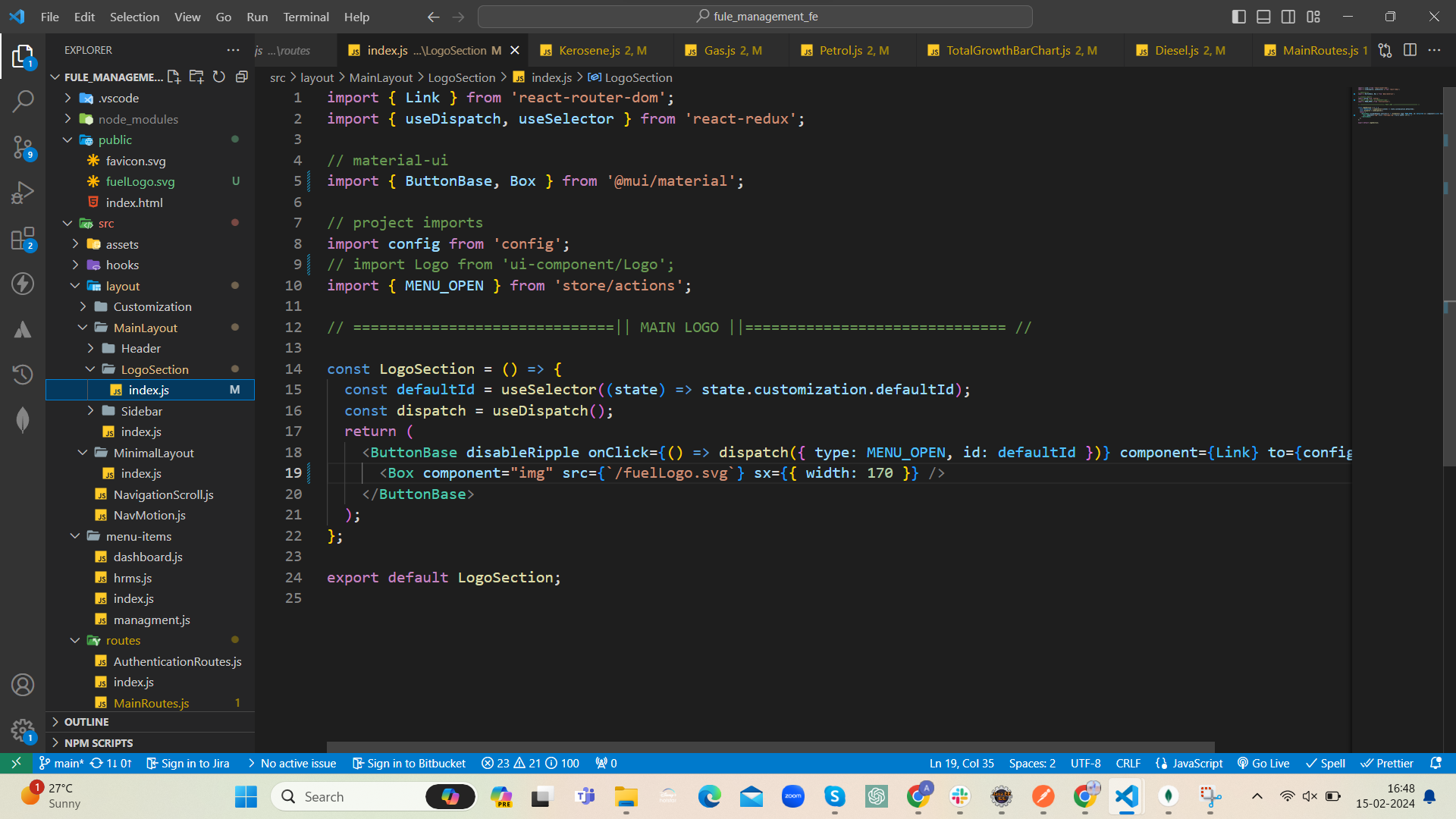Click the horizontal scrollbar in the editor
The width and height of the screenshot is (1456, 819).
pyautogui.click(x=770, y=746)
